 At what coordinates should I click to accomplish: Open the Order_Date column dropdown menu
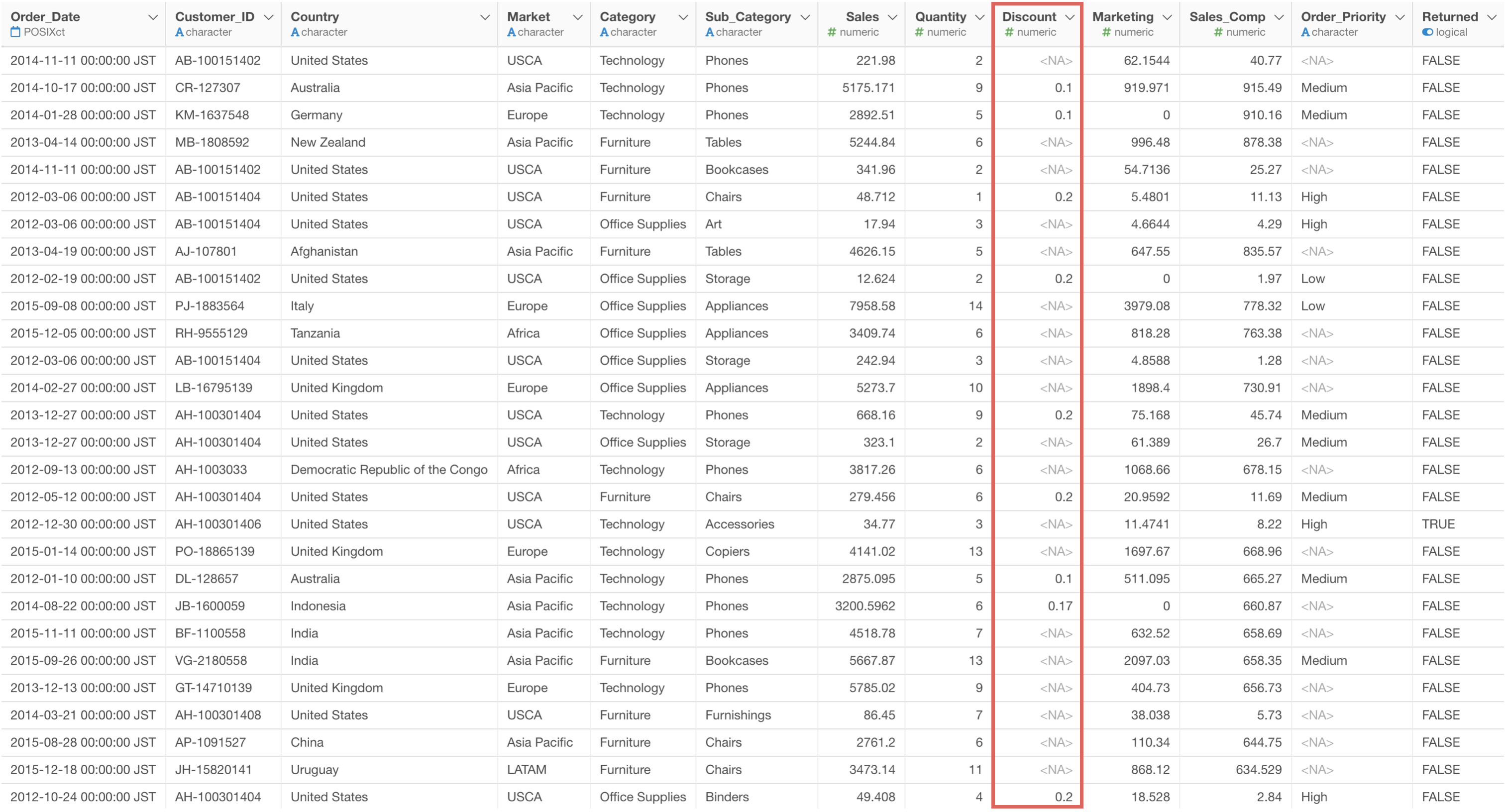(153, 17)
